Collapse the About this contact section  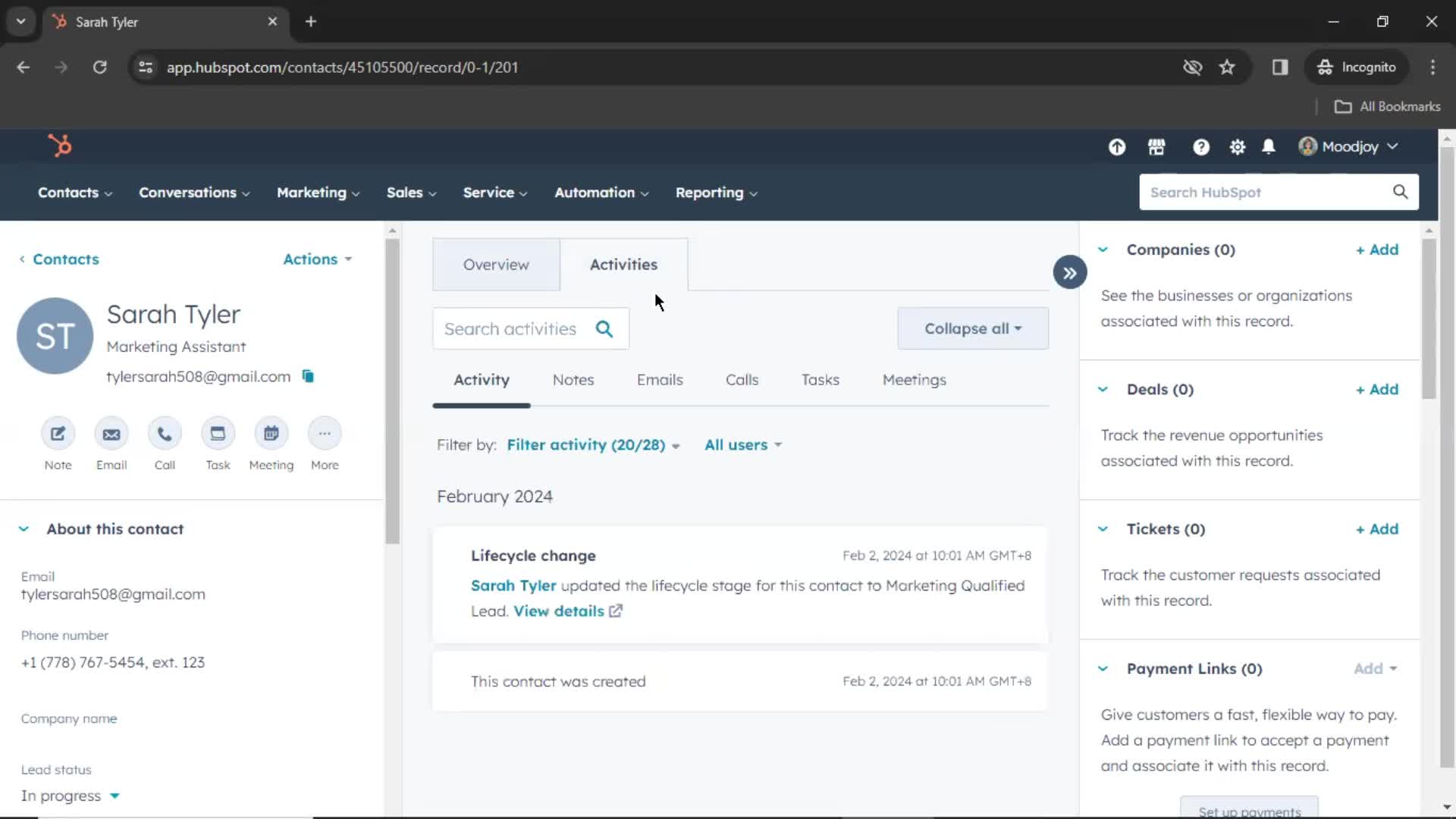[x=24, y=529]
